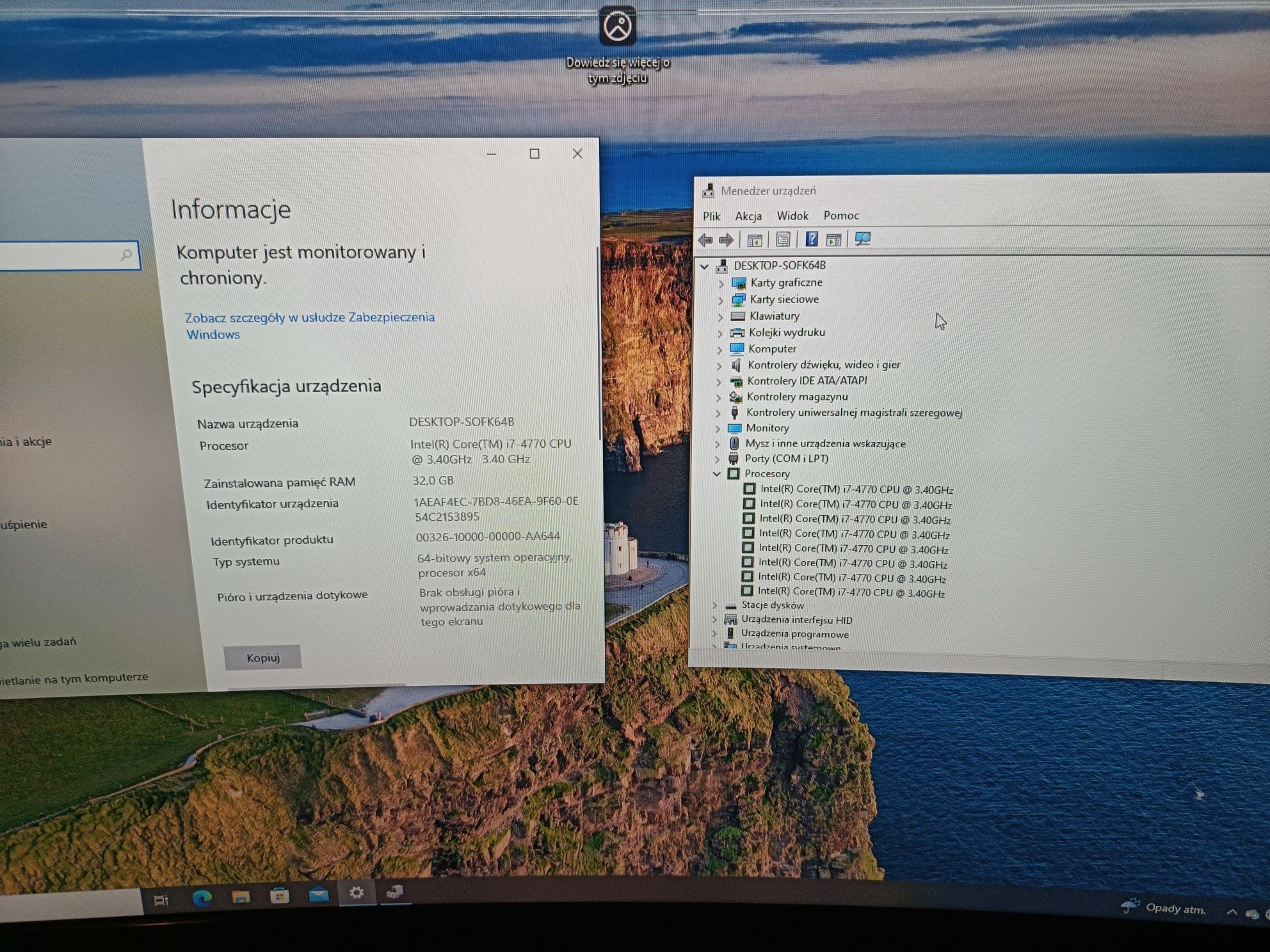1270x952 pixels.
Task: Open the Plik menu
Action: tap(711, 216)
